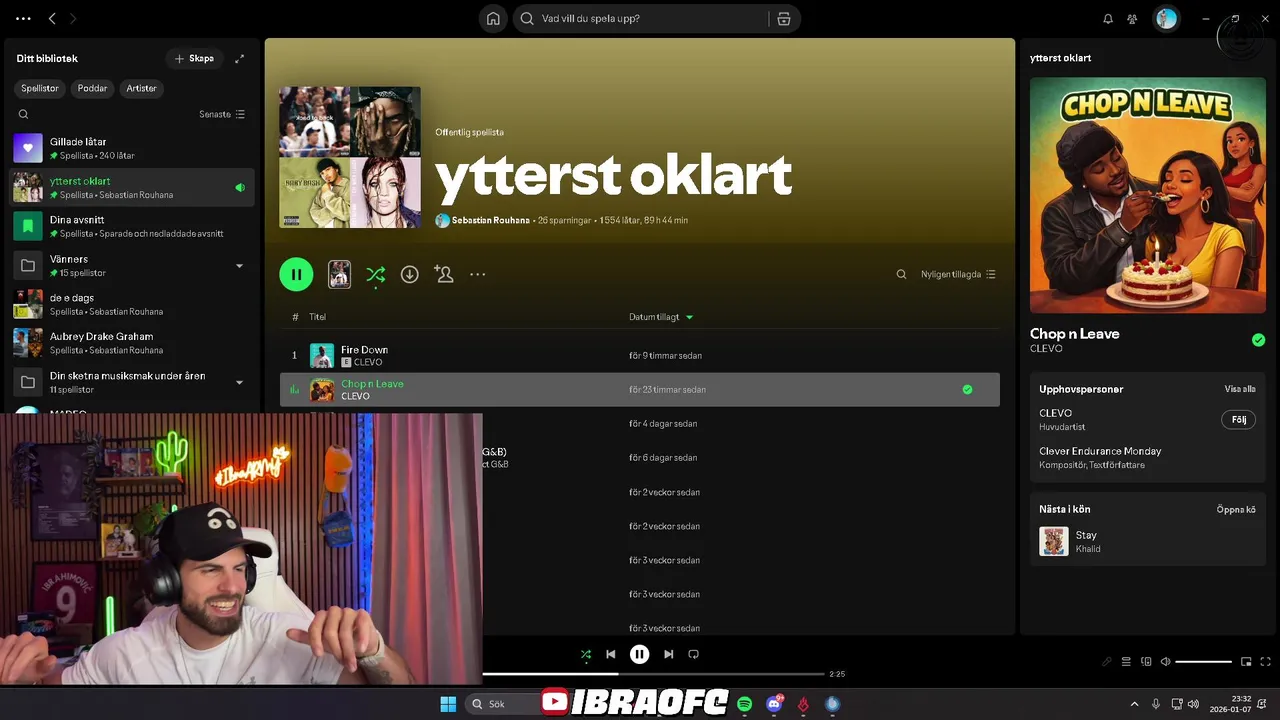
Task: Click the Home icon in top bar
Action: click(x=493, y=19)
